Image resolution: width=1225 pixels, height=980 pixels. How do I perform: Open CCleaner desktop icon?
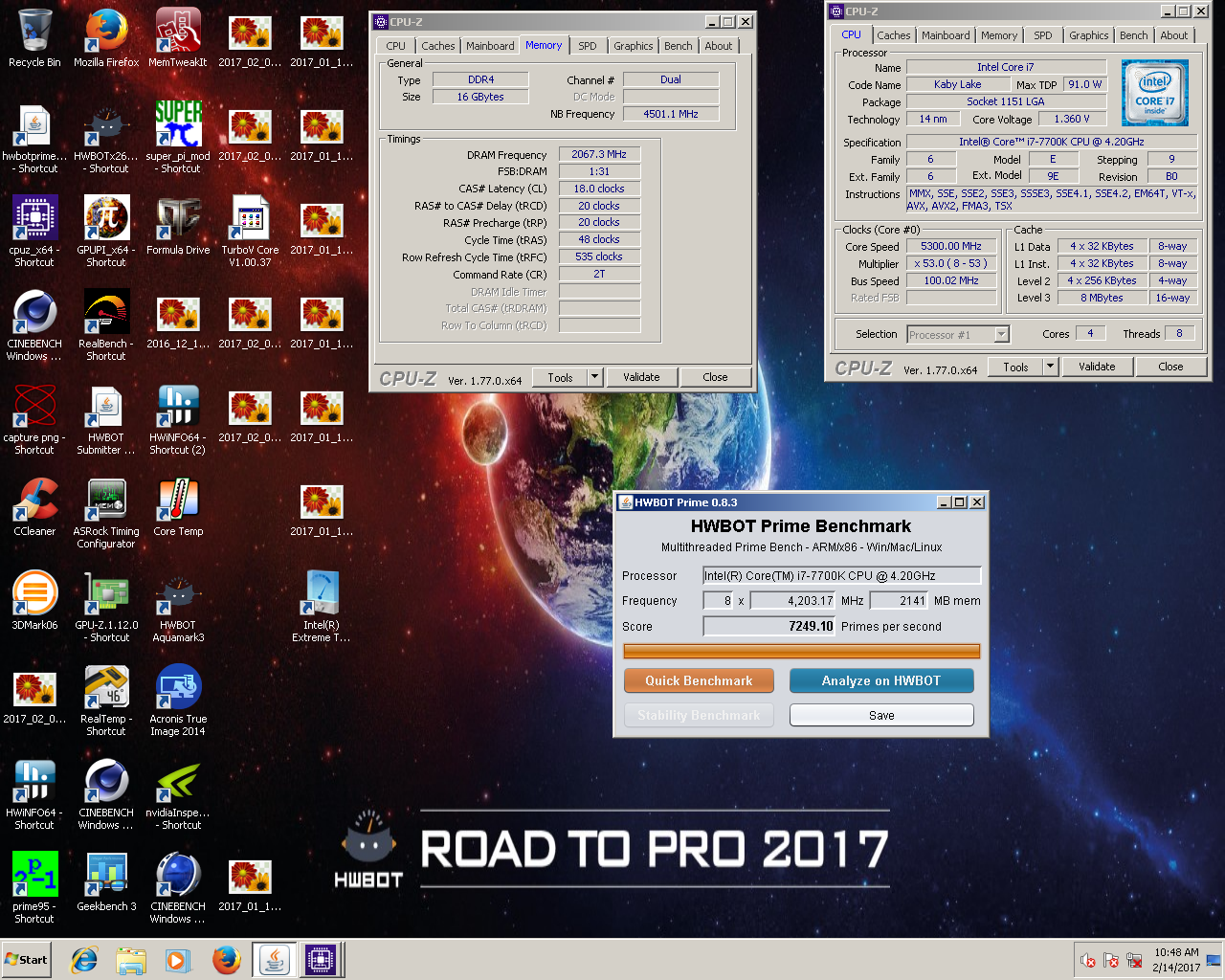coord(34,507)
